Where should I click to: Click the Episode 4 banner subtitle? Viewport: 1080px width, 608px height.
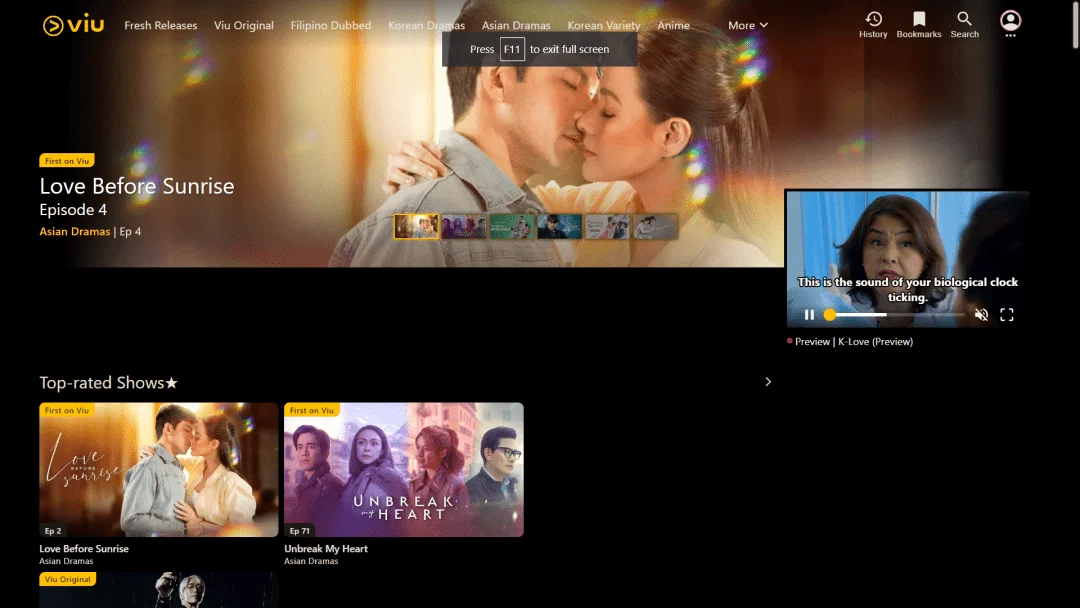pos(73,209)
